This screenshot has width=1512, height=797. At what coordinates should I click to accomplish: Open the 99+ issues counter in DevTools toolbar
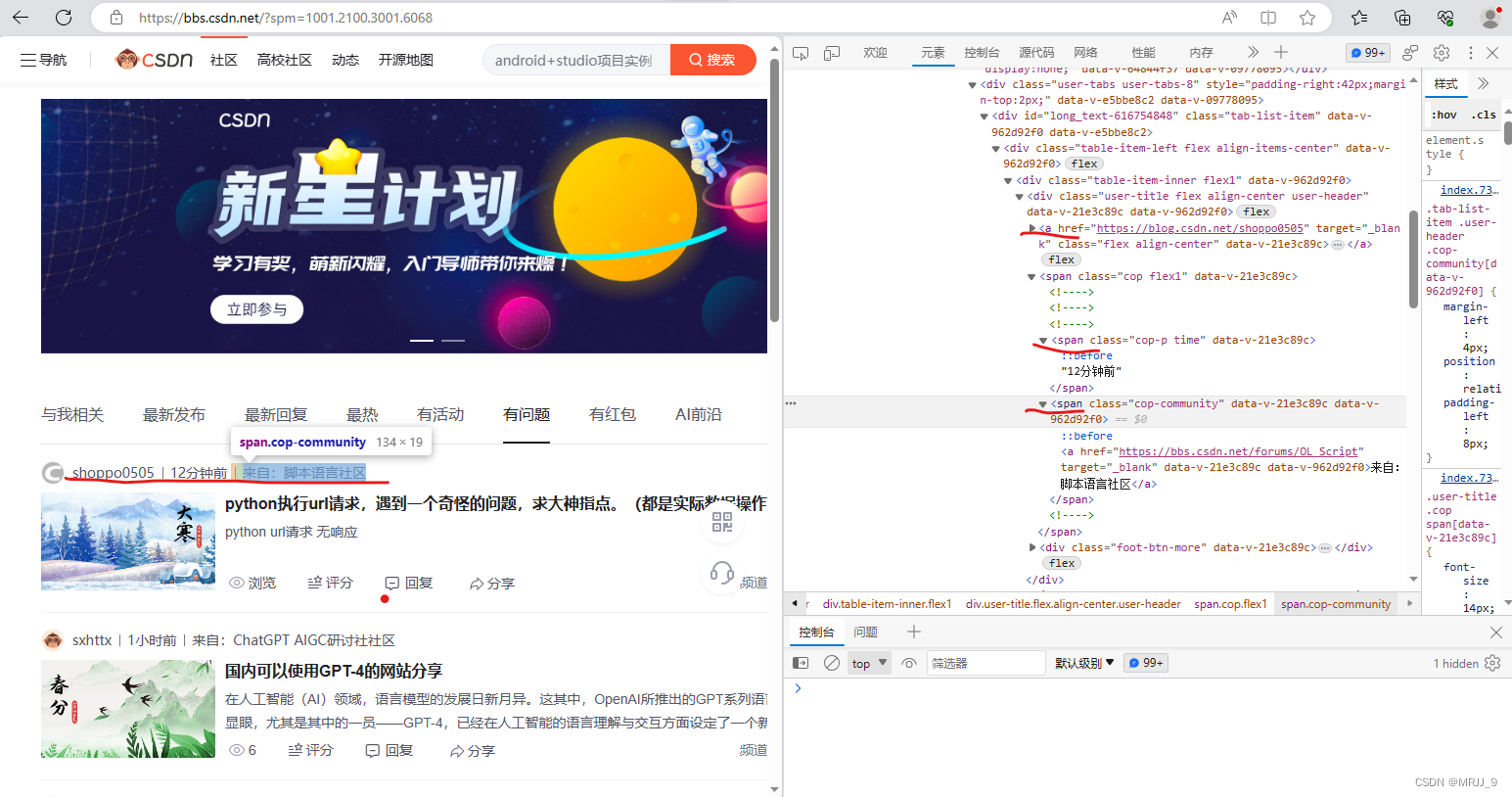(x=1367, y=53)
